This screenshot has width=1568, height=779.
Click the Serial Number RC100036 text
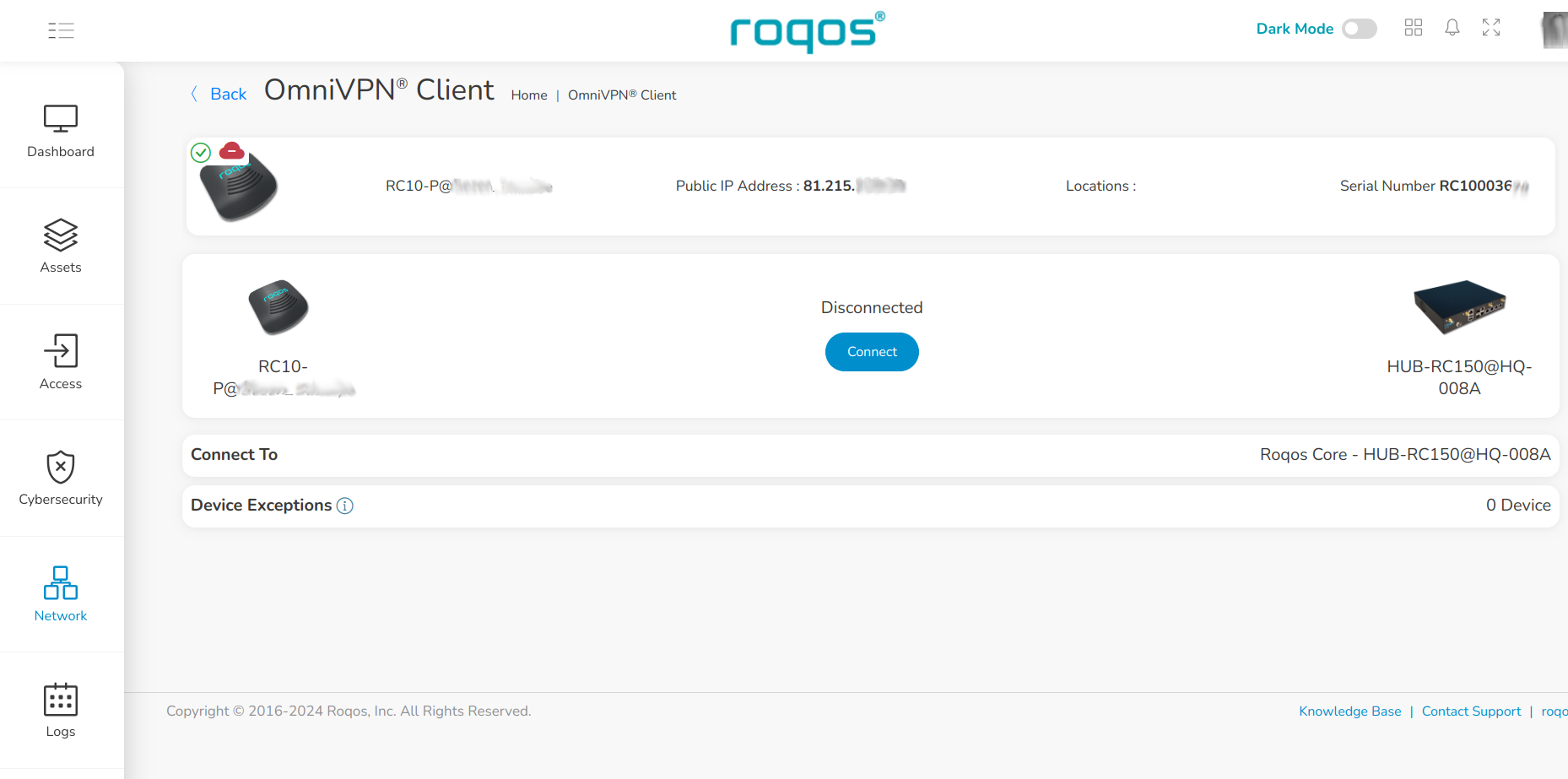click(1435, 186)
